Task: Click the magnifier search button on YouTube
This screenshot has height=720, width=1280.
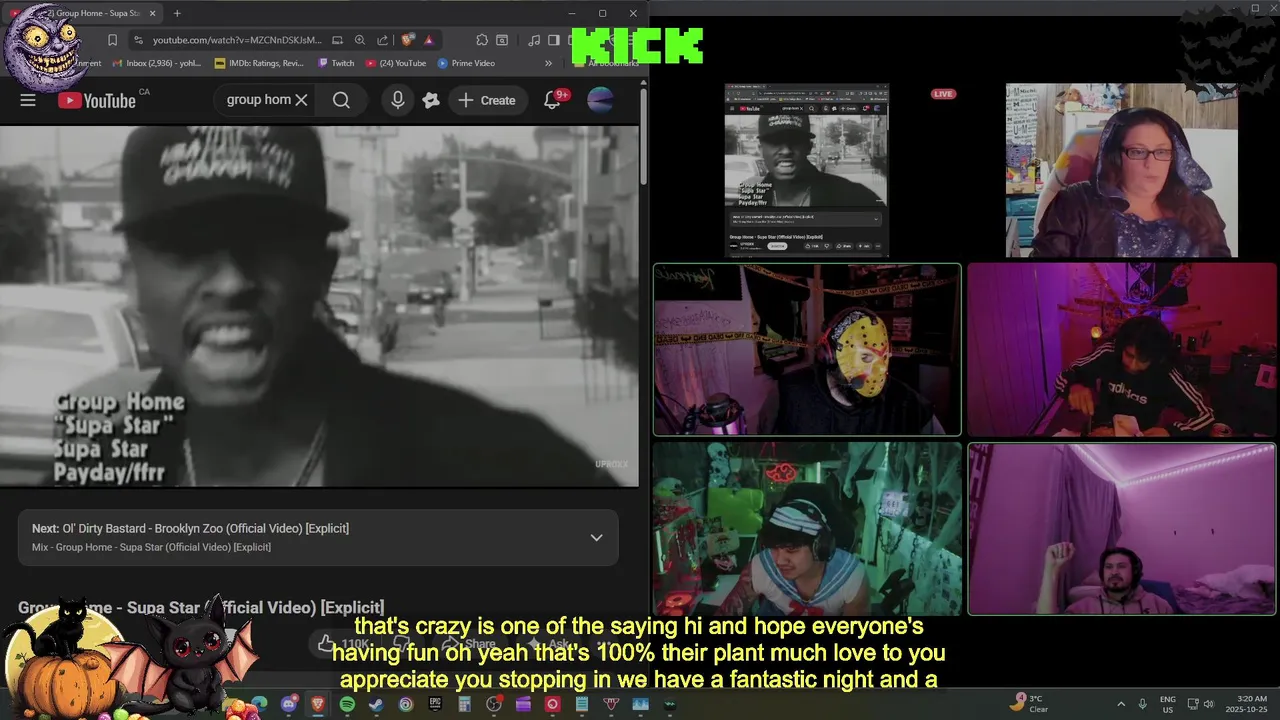Action: point(341,100)
